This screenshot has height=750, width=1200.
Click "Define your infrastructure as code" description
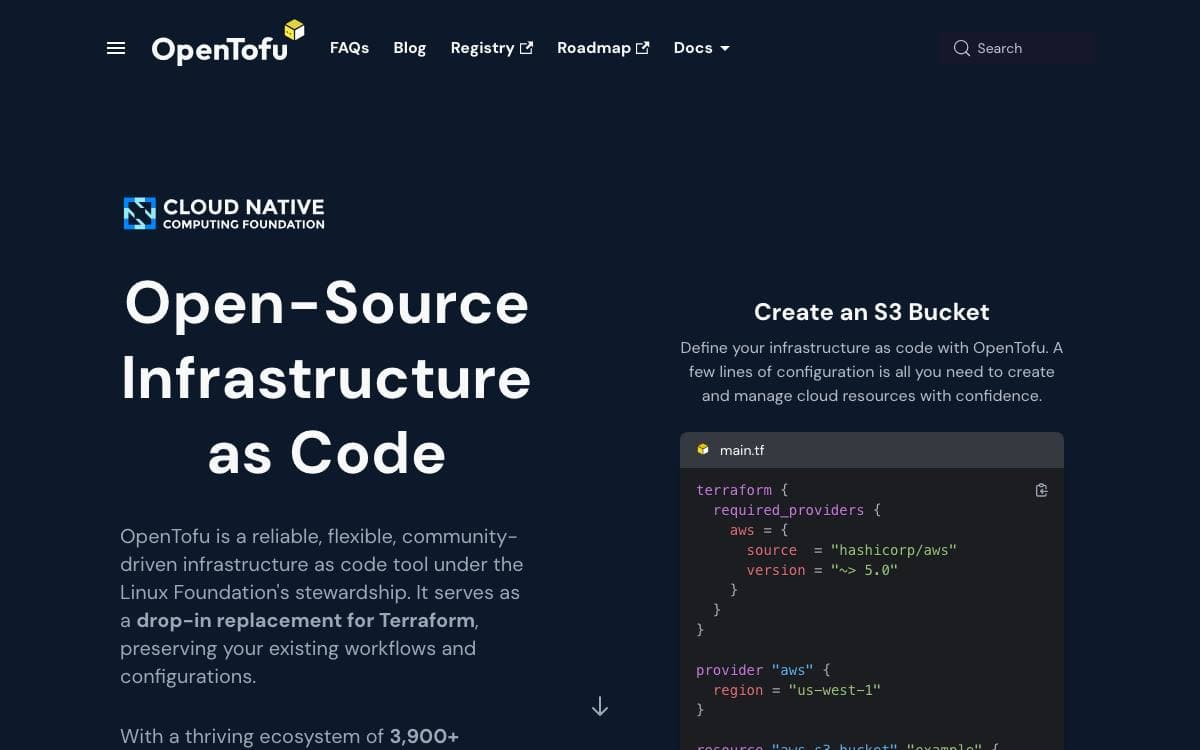click(x=872, y=372)
